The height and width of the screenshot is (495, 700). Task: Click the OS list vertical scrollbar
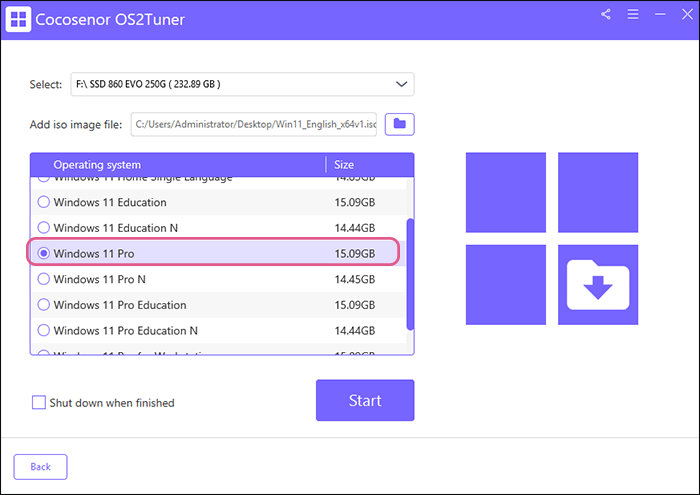point(410,275)
